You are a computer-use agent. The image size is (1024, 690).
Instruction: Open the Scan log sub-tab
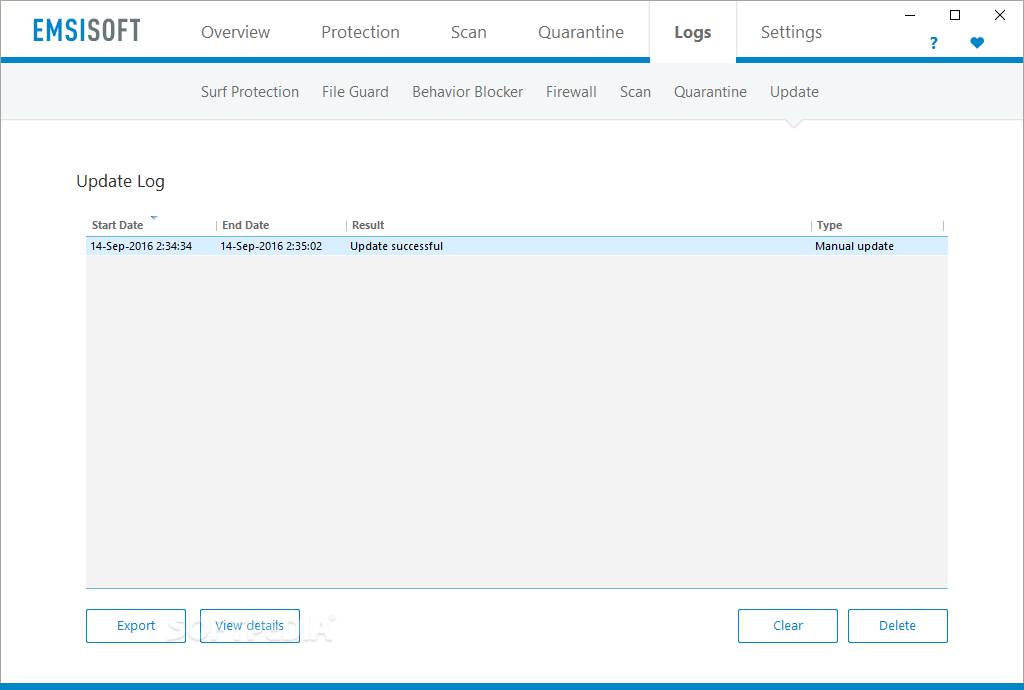(x=635, y=92)
